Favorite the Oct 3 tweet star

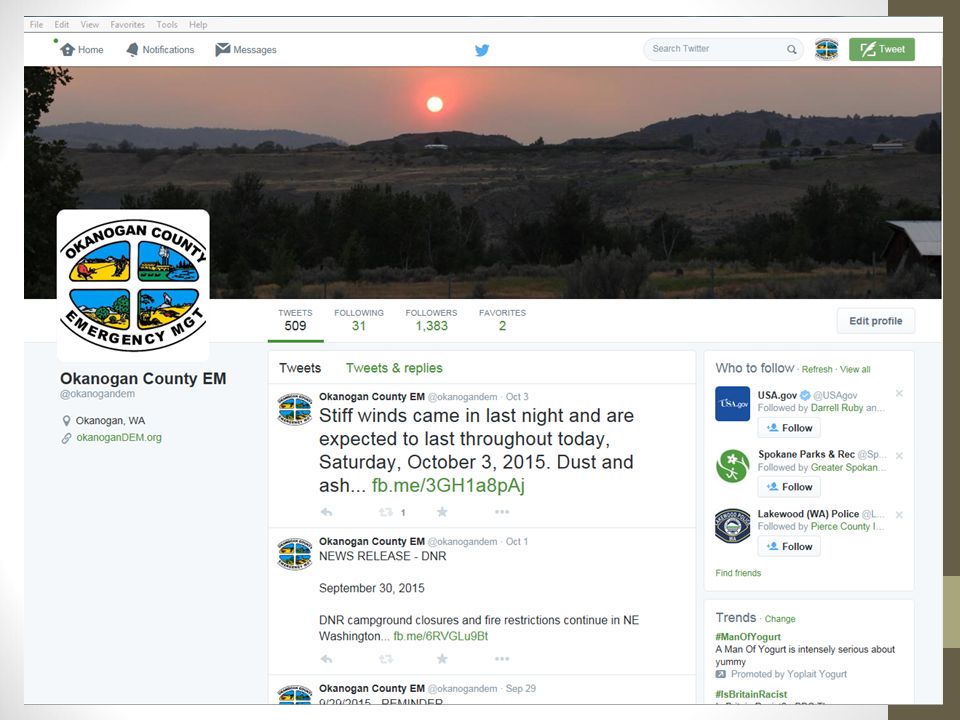(442, 512)
